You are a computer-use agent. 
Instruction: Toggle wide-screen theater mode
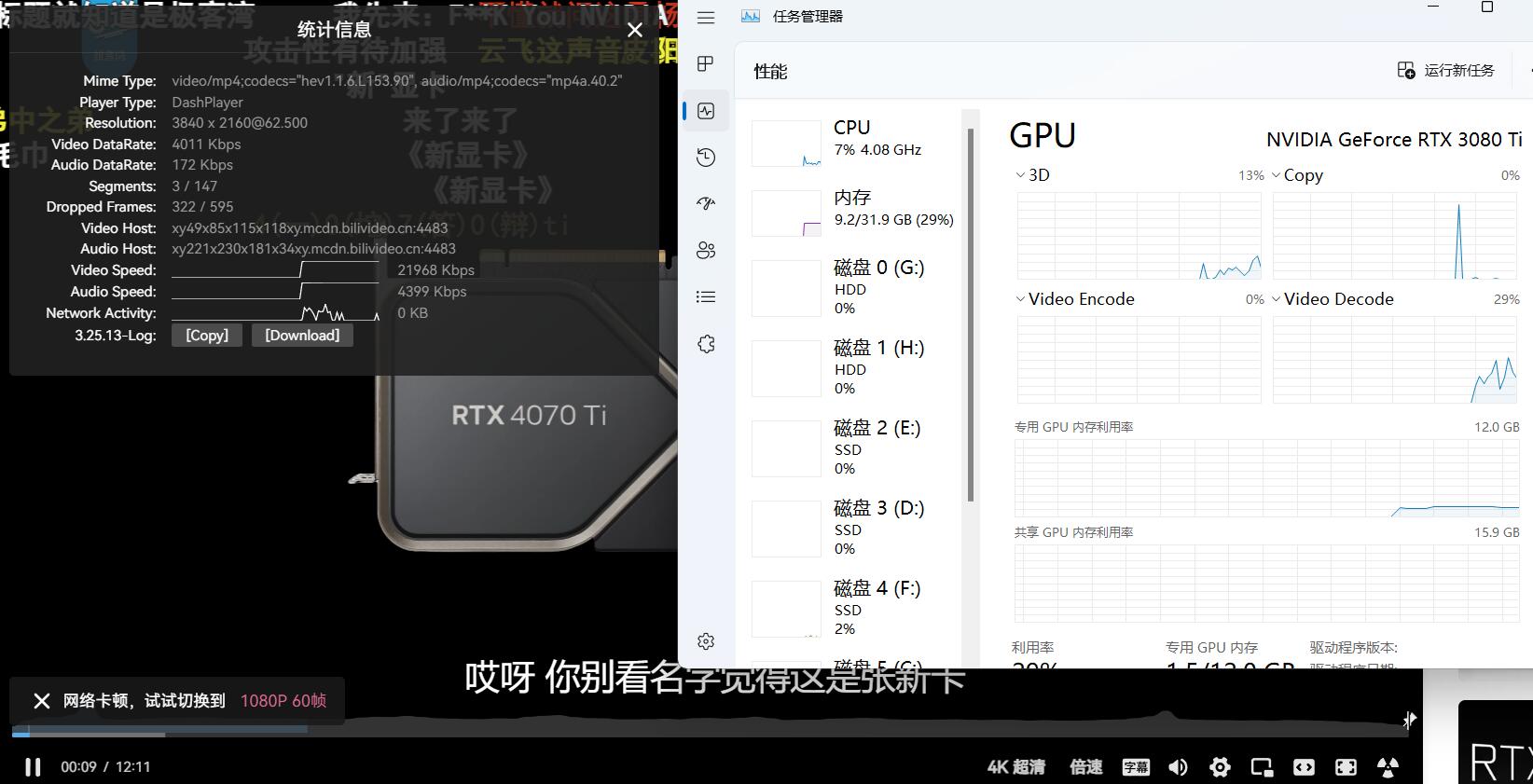[1304, 767]
